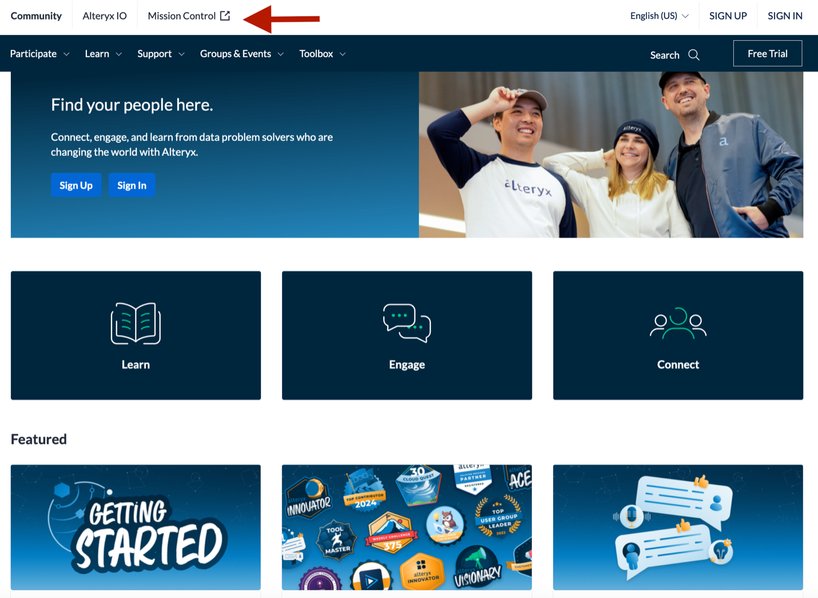
Task: Click the search magnifier icon
Action: [x=693, y=55]
